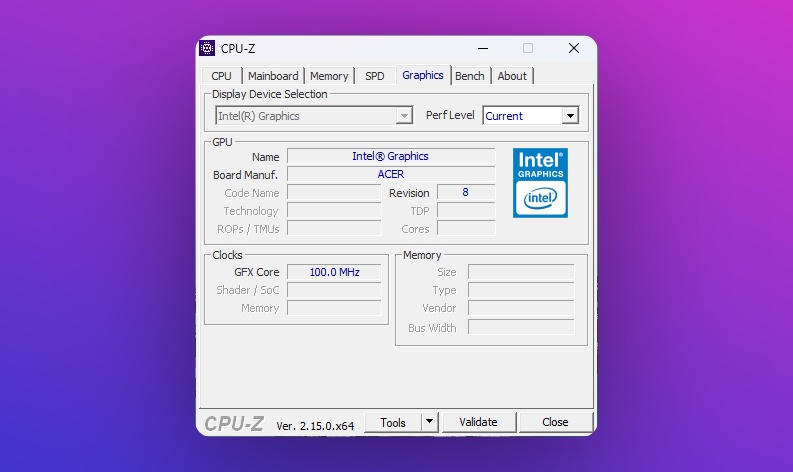
Task: Click the Memory Type field
Action: pyautogui.click(x=521, y=290)
